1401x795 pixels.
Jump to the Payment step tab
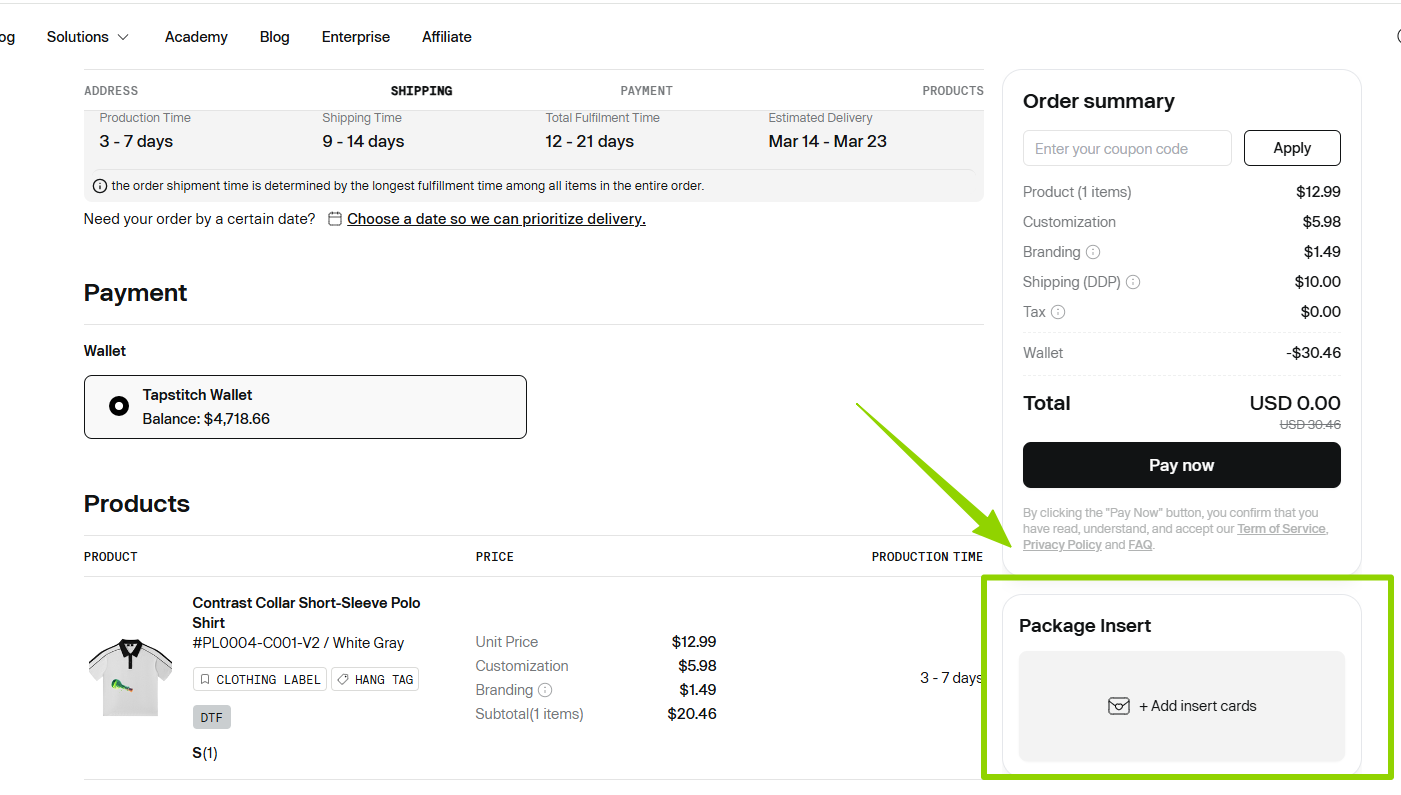[646, 91]
